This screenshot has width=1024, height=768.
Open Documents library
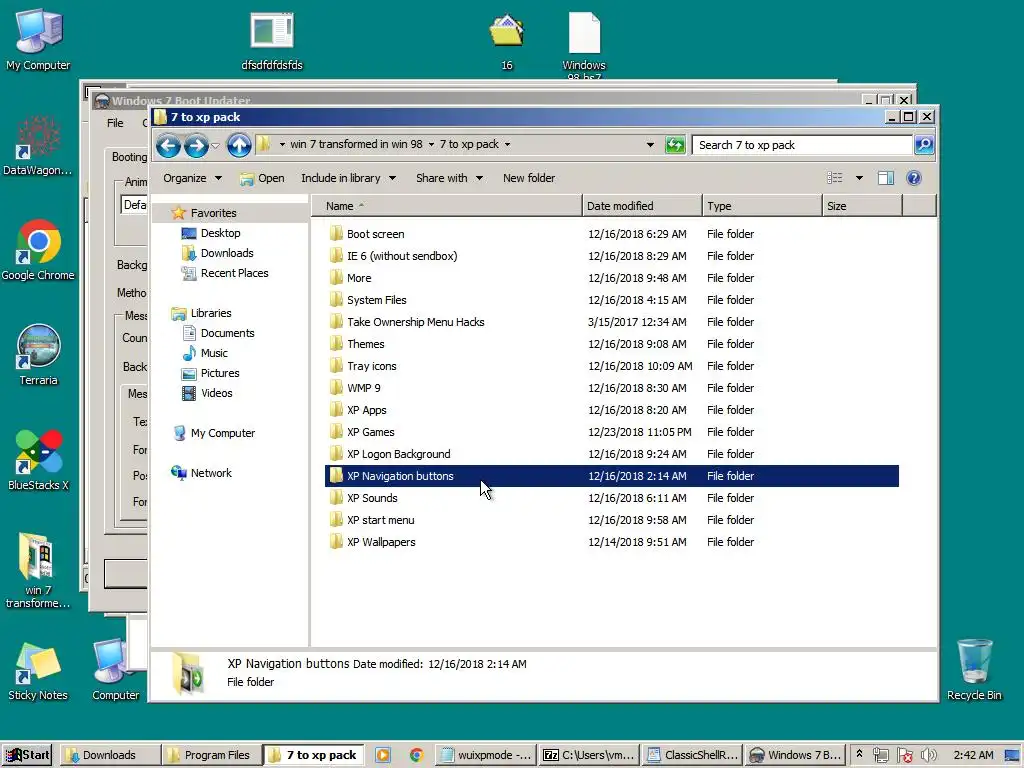[x=227, y=334]
